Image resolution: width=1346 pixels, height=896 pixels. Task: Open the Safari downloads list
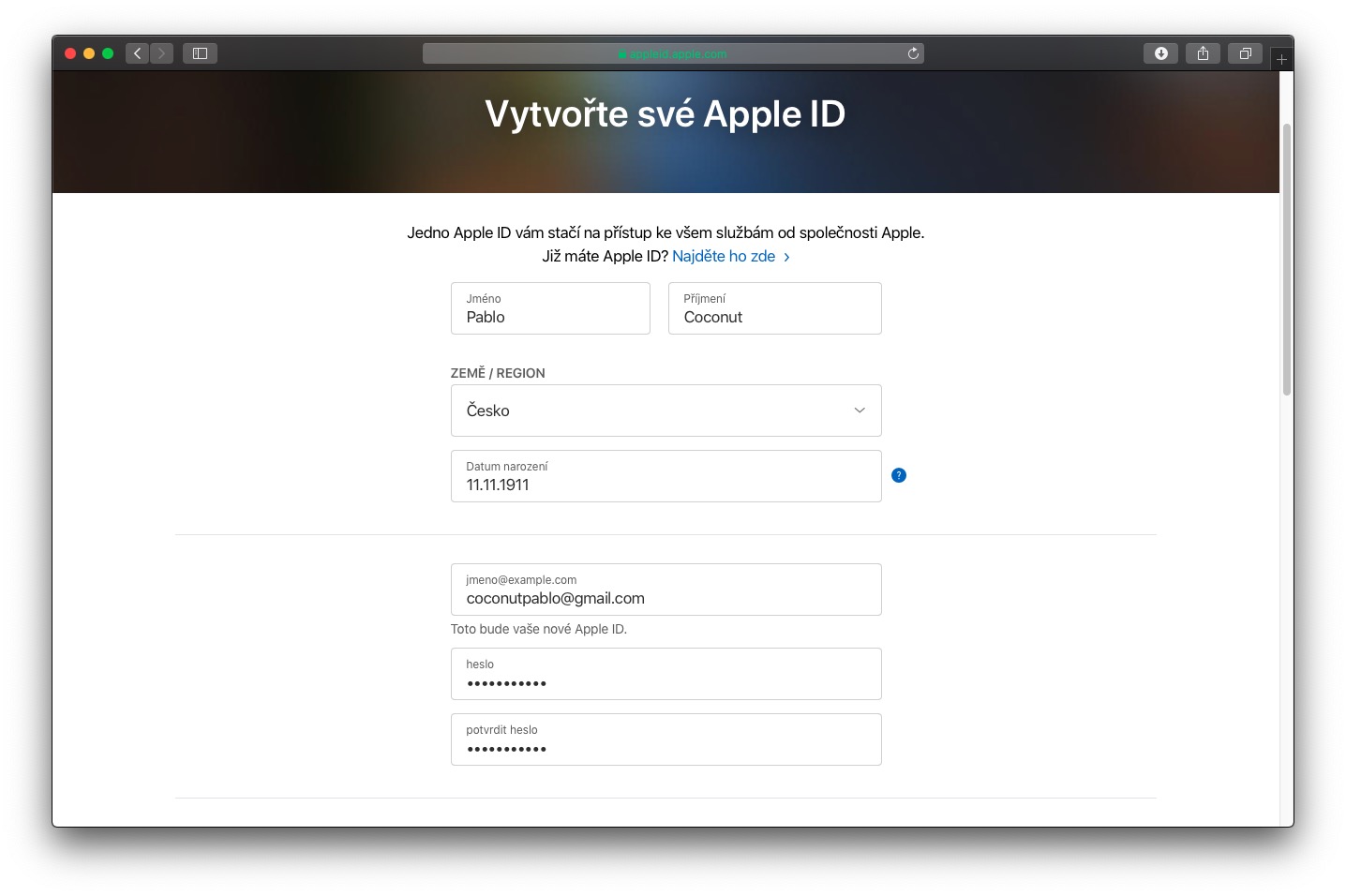pos(1160,53)
